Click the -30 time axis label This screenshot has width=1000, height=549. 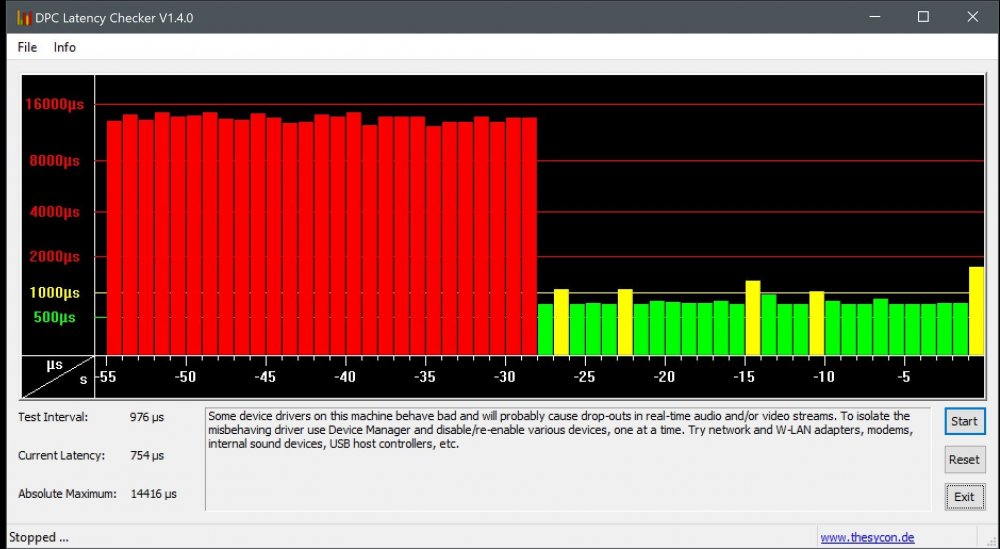(504, 377)
